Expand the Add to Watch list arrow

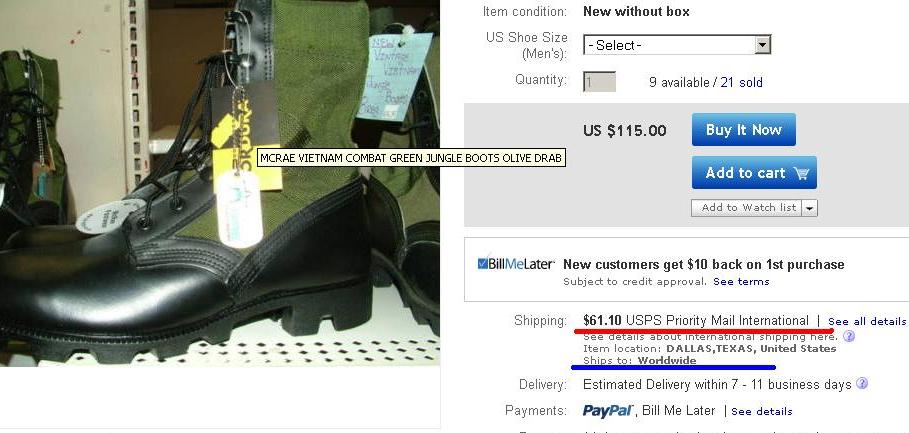810,208
